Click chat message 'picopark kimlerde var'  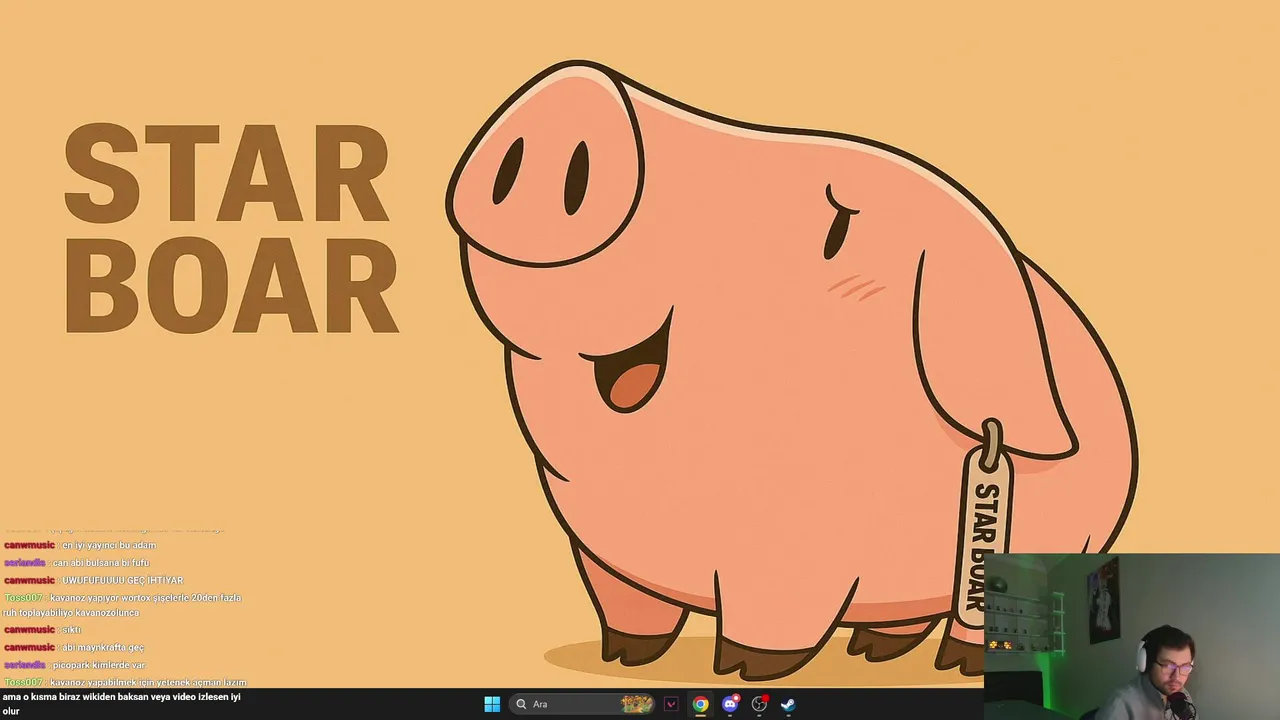click(98, 665)
